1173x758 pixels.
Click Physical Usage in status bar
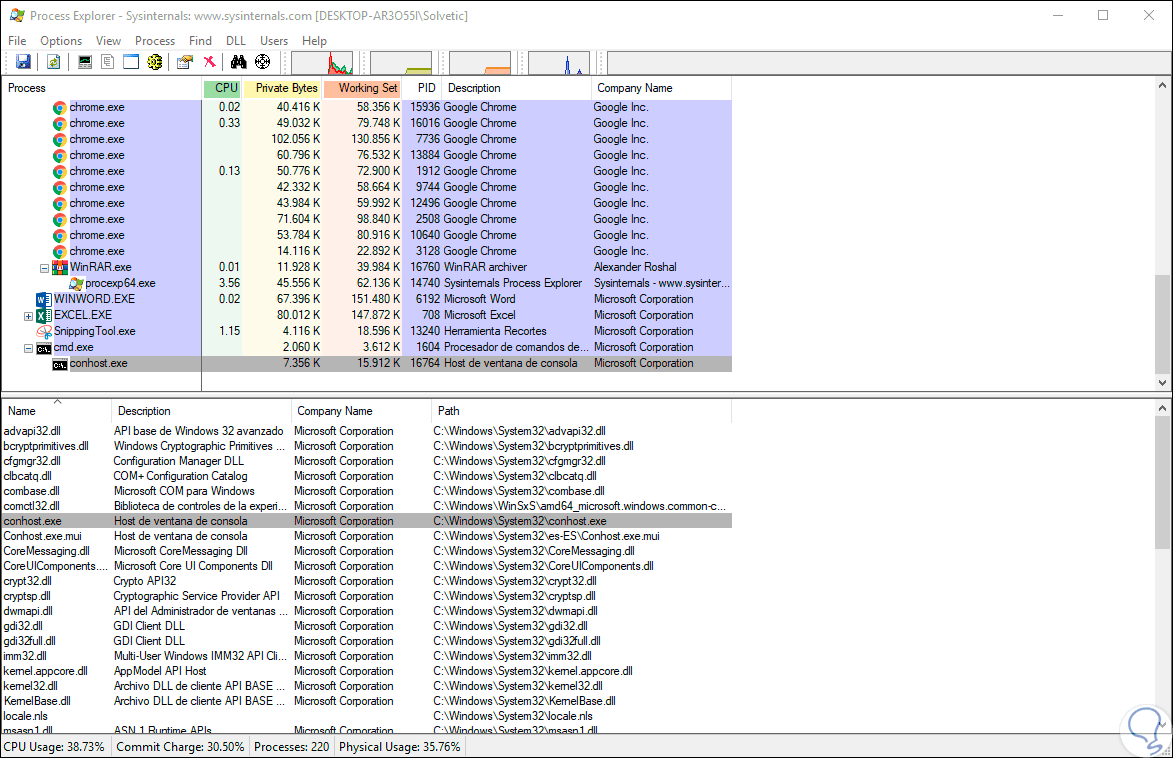pos(399,747)
